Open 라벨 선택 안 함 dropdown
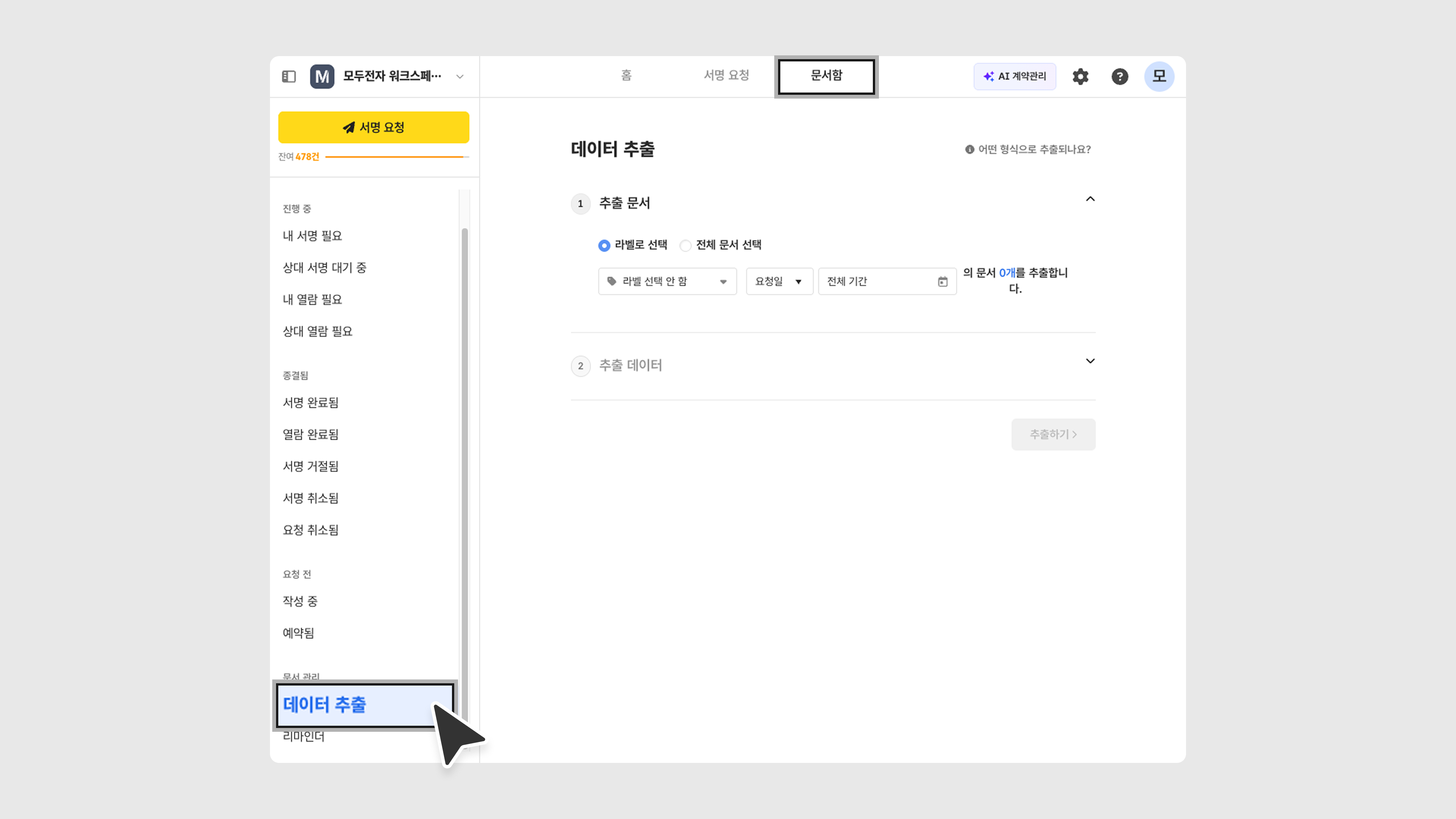Viewport: 1456px width, 819px height. click(667, 281)
